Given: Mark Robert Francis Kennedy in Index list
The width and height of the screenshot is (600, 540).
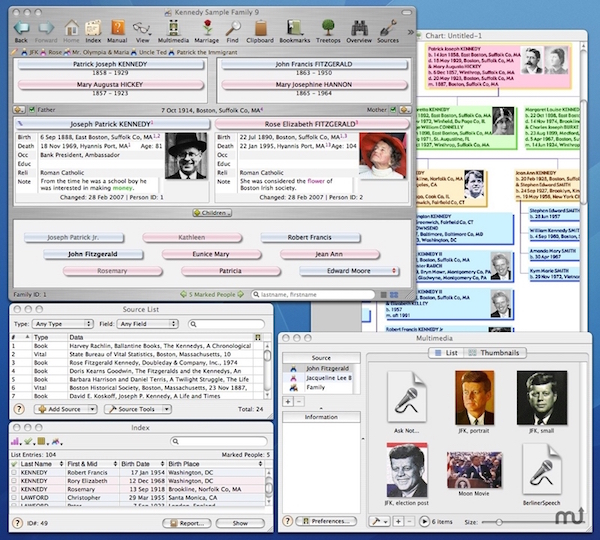Looking at the screenshot, I should [x=16, y=471].
